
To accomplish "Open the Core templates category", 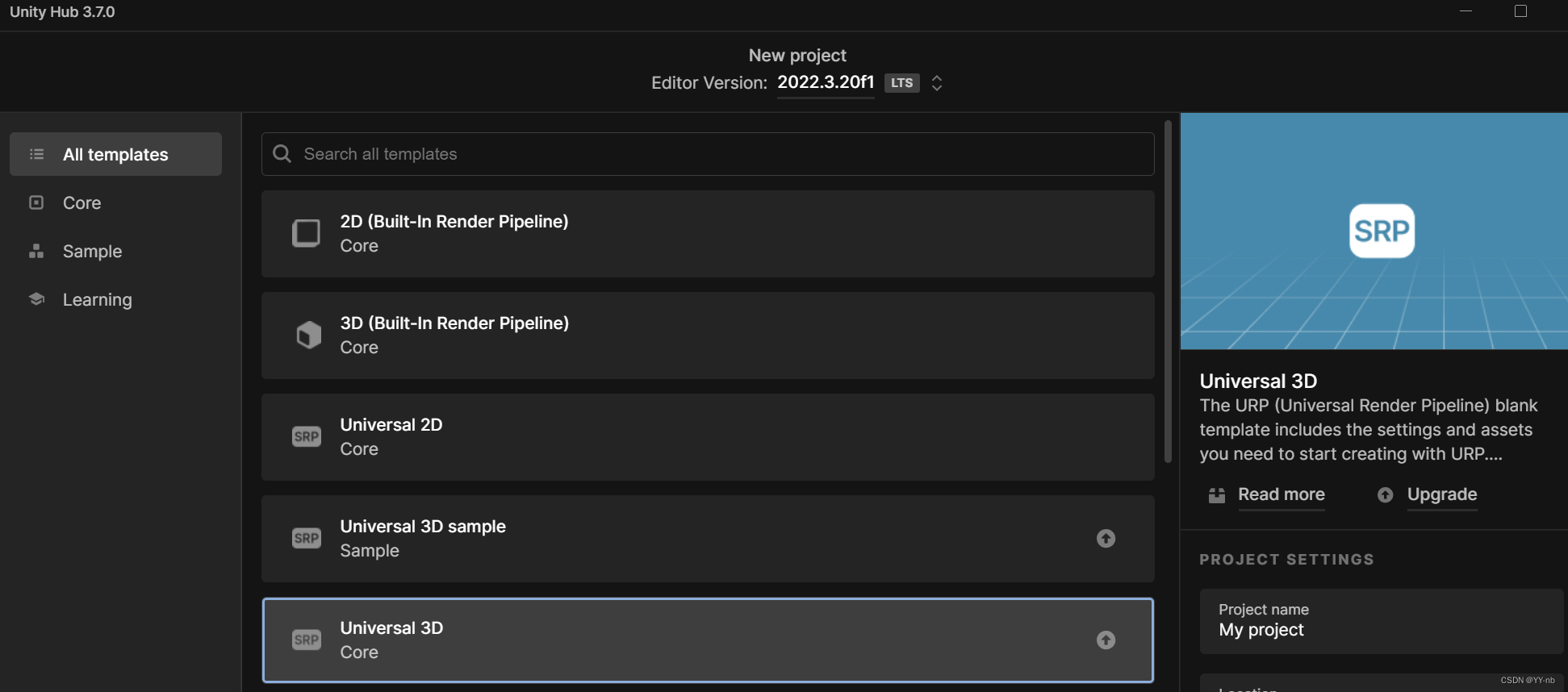I will 82,202.
